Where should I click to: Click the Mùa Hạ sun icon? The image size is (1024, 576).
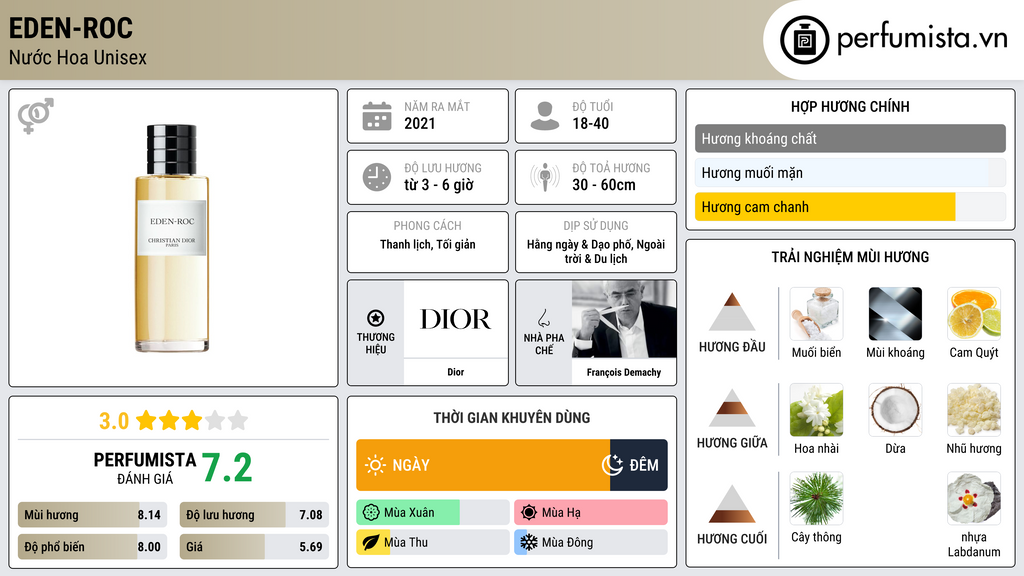point(529,513)
